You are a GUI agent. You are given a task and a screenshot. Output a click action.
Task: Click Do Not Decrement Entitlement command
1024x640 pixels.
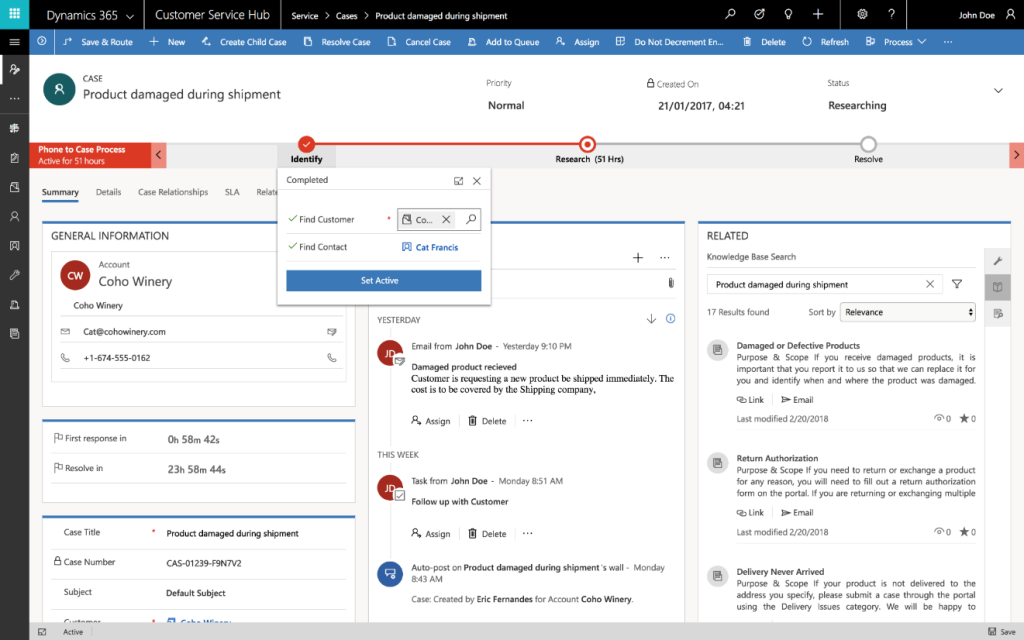[x=669, y=42]
